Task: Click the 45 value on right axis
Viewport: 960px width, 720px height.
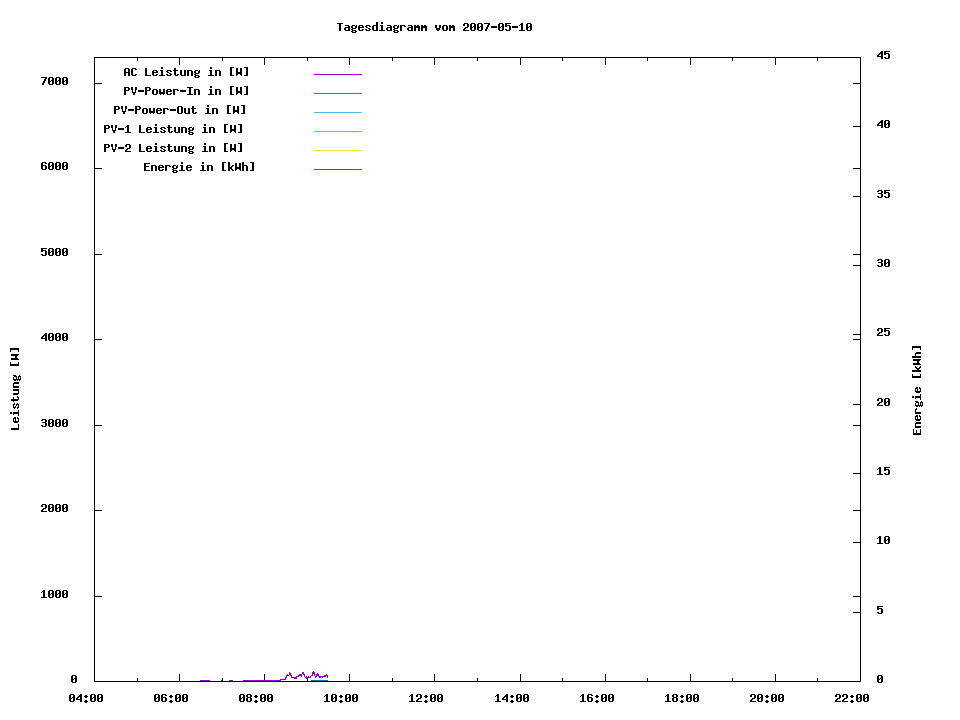Action: pos(883,55)
